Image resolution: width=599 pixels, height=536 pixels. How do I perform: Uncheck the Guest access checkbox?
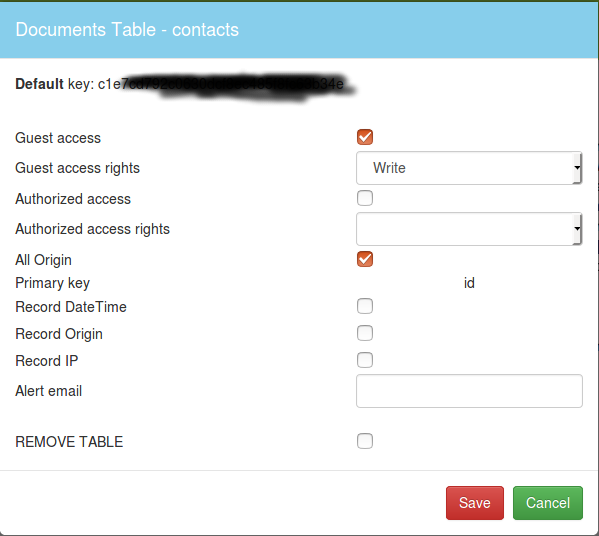coord(365,137)
